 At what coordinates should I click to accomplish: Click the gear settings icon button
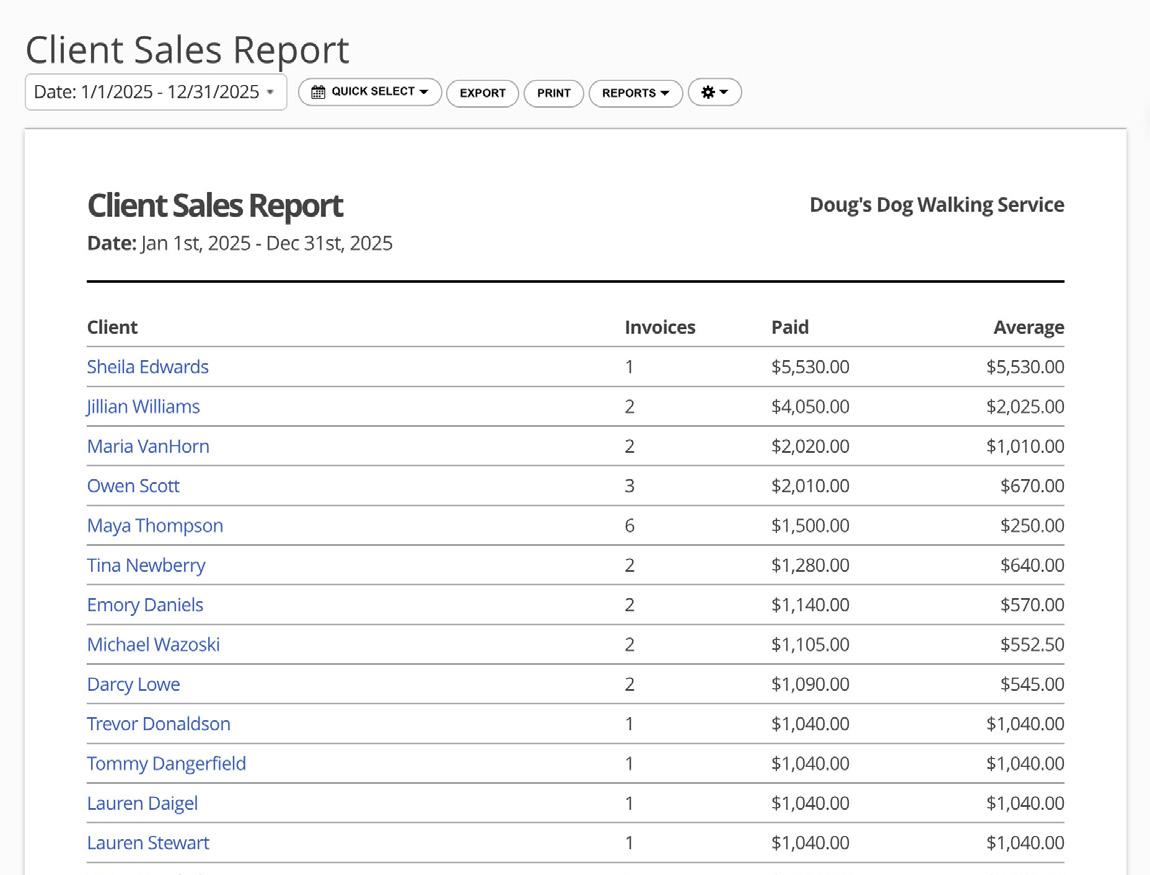coord(714,92)
